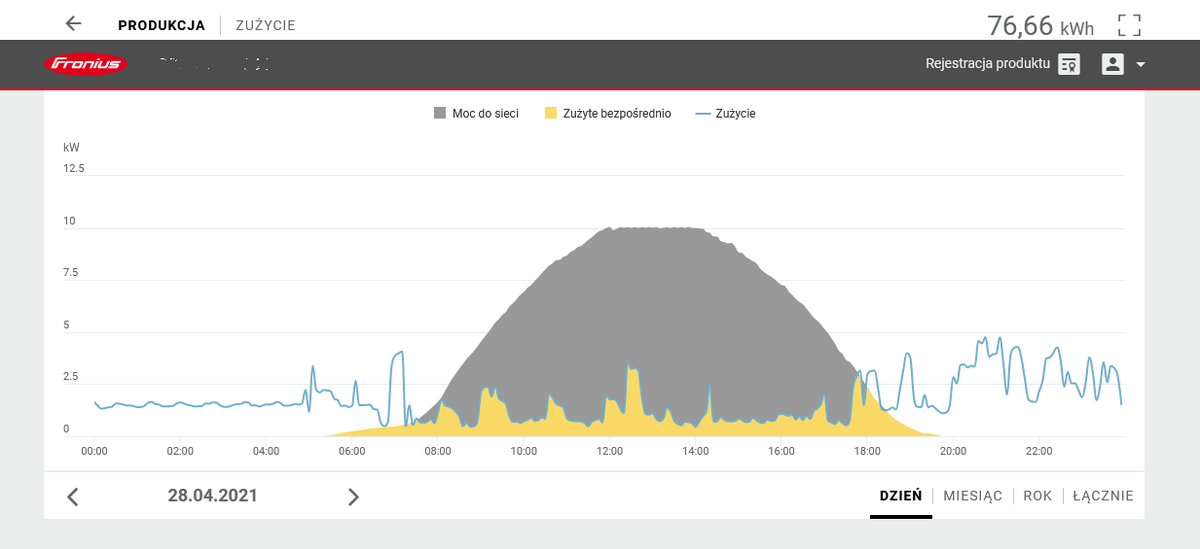Select the MIESIĄC period view

tap(972, 496)
